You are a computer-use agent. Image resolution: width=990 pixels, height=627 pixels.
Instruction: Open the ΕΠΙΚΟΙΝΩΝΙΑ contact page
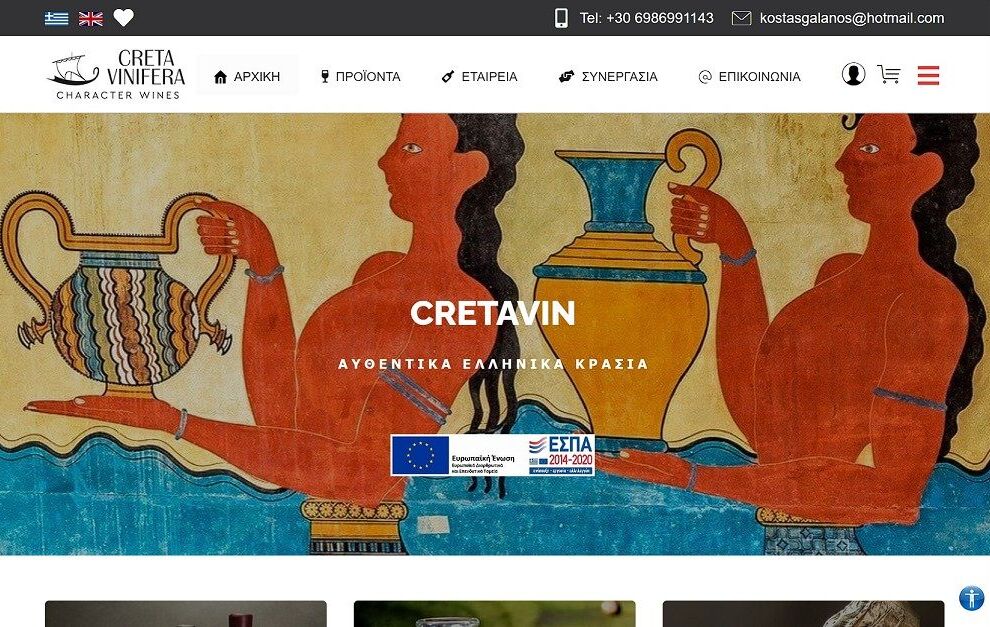pos(749,76)
